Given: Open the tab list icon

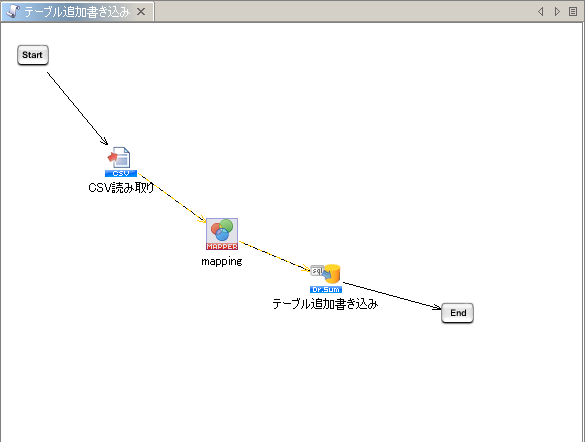Looking at the screenshot, I should pyautogui.click(x=573, y=12).
